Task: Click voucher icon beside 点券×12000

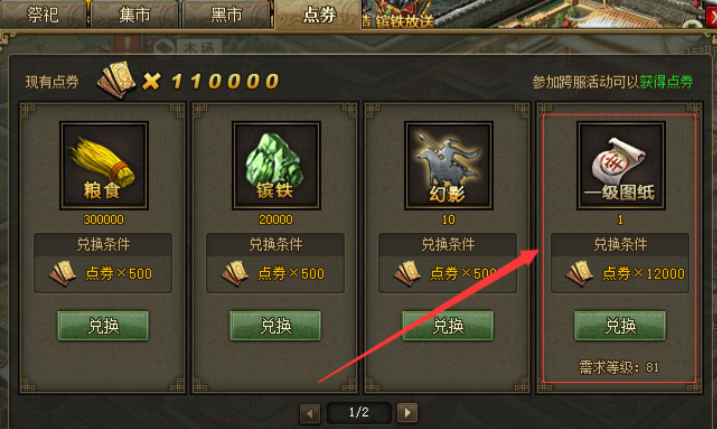Action: [x=580, y=273]
